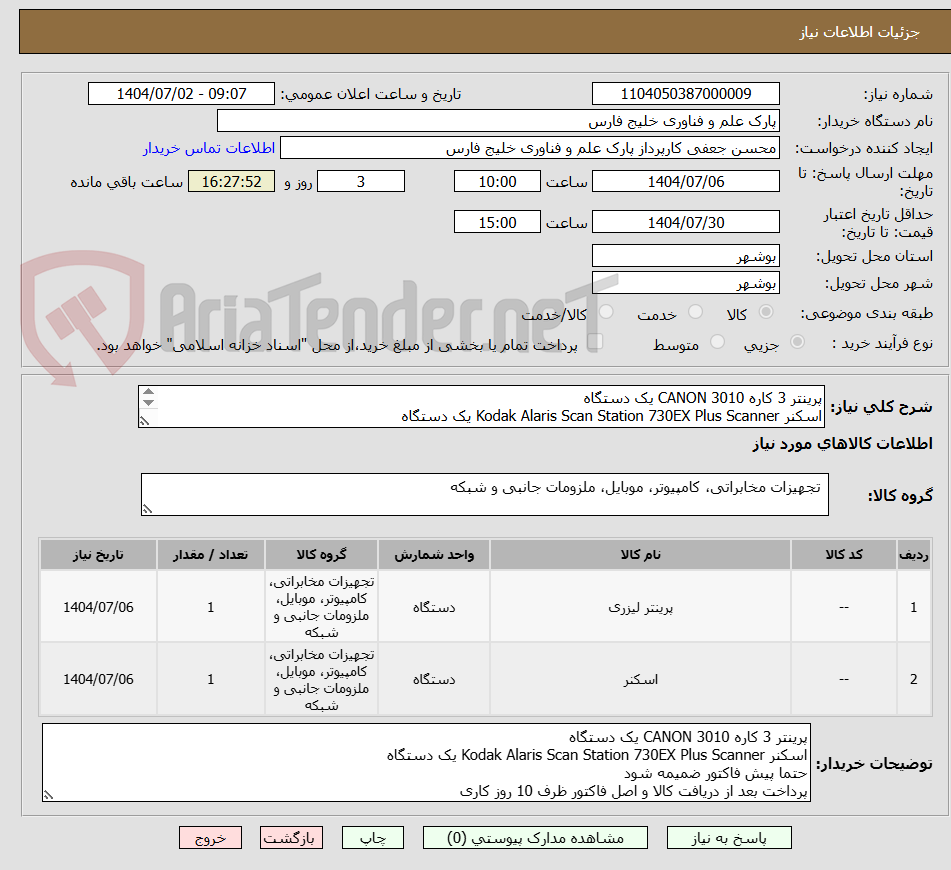
Task: Click the 'کد کالا' column header
Action: click(x=844, y=555)
